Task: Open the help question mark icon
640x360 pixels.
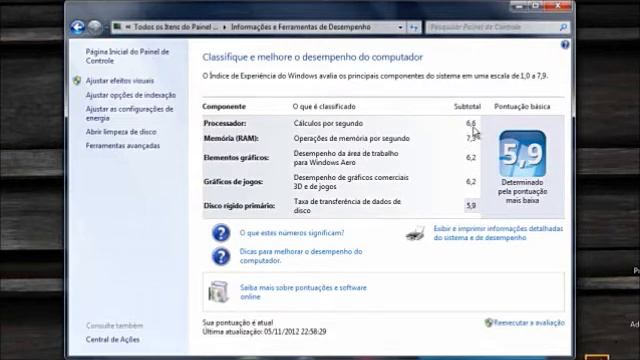Action: (565, 44)
